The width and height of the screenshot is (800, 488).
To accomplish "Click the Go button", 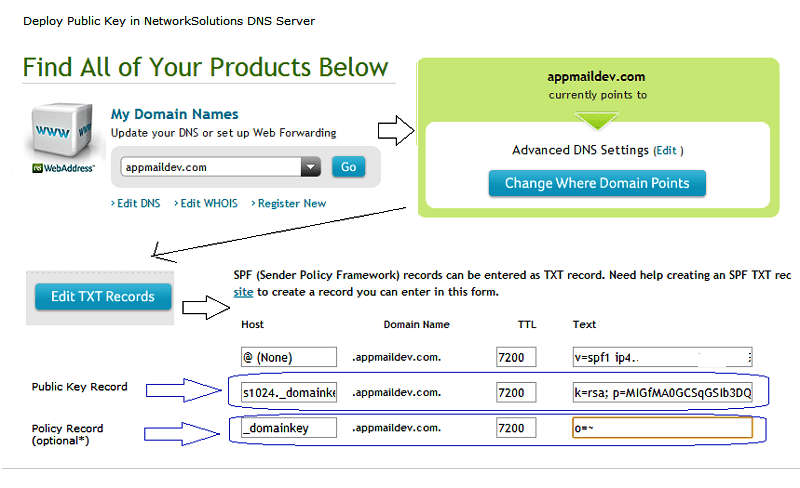I will tap(348, 167).
